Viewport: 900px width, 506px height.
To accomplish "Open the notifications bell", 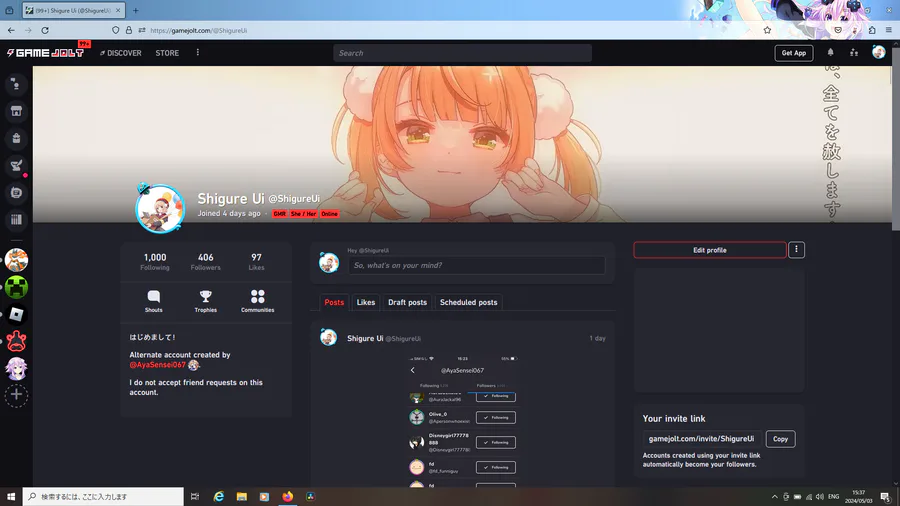I will [x=830, y=53].
